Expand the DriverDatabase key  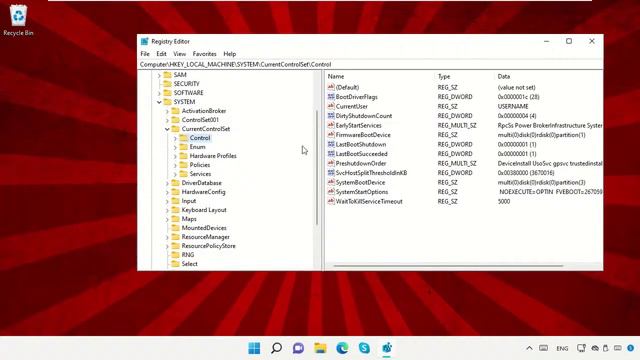167,183
